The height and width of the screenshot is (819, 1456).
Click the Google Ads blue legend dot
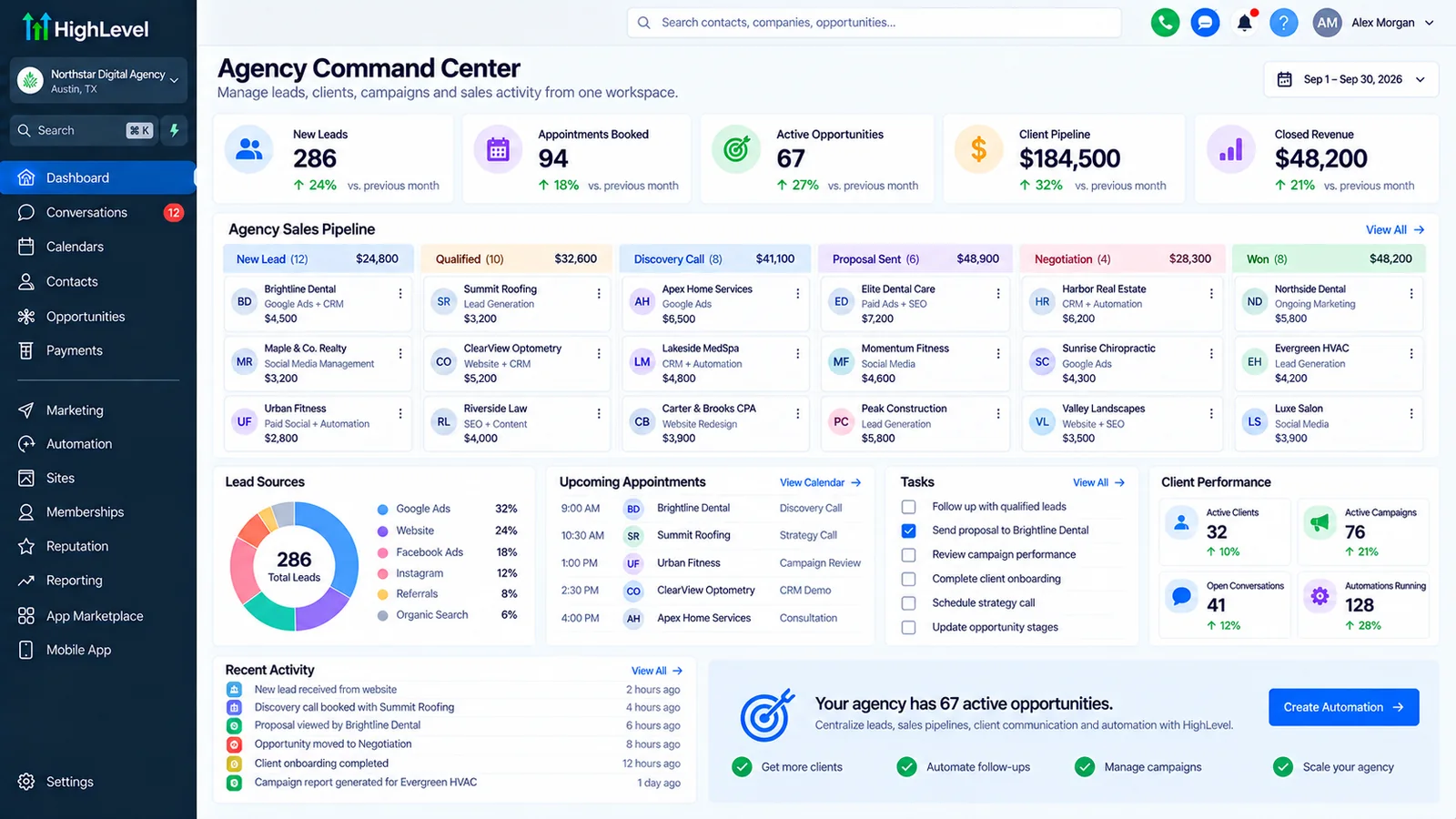coord(383,510)
